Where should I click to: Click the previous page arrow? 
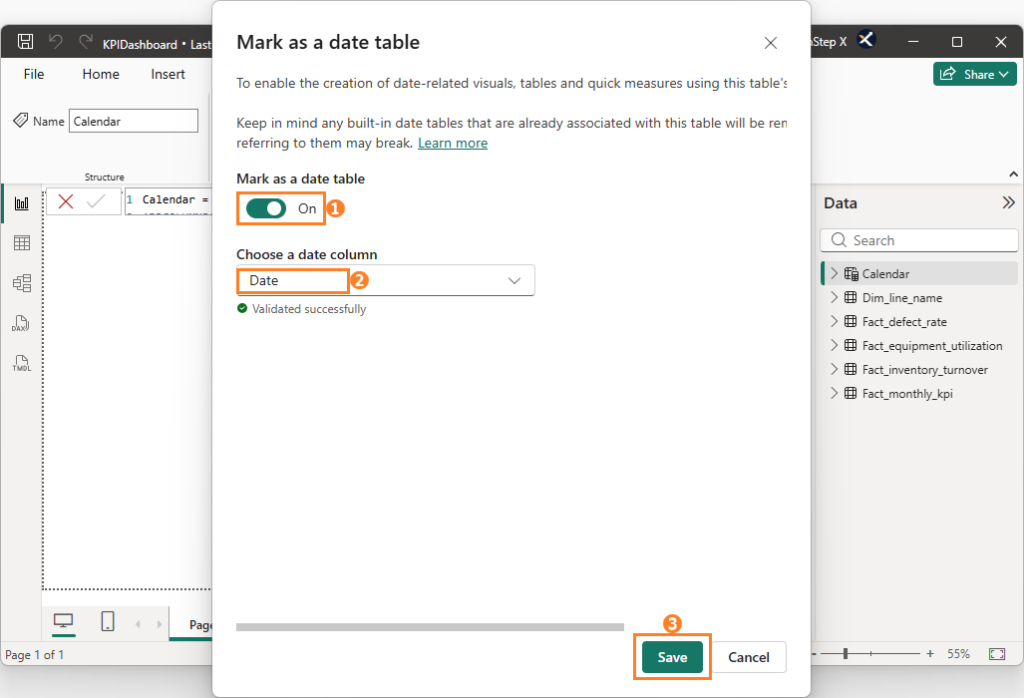[x=138, y=624]
